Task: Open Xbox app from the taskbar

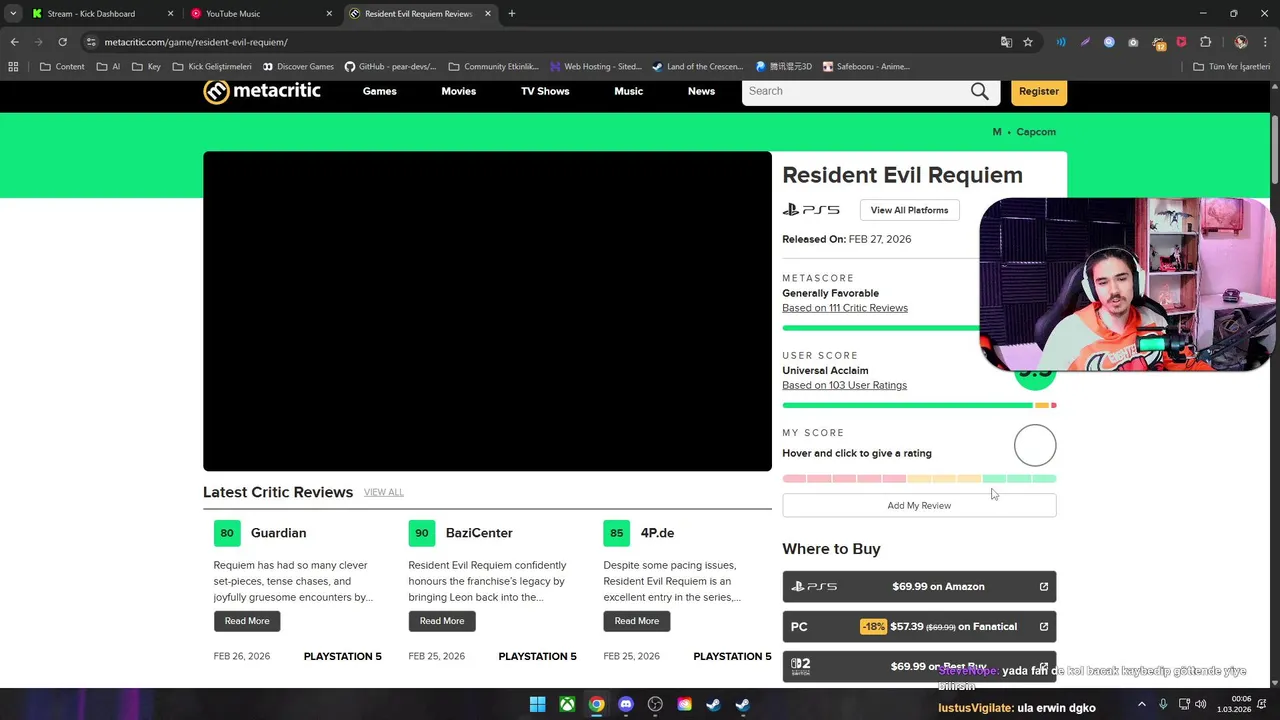Action: [567, 704]
